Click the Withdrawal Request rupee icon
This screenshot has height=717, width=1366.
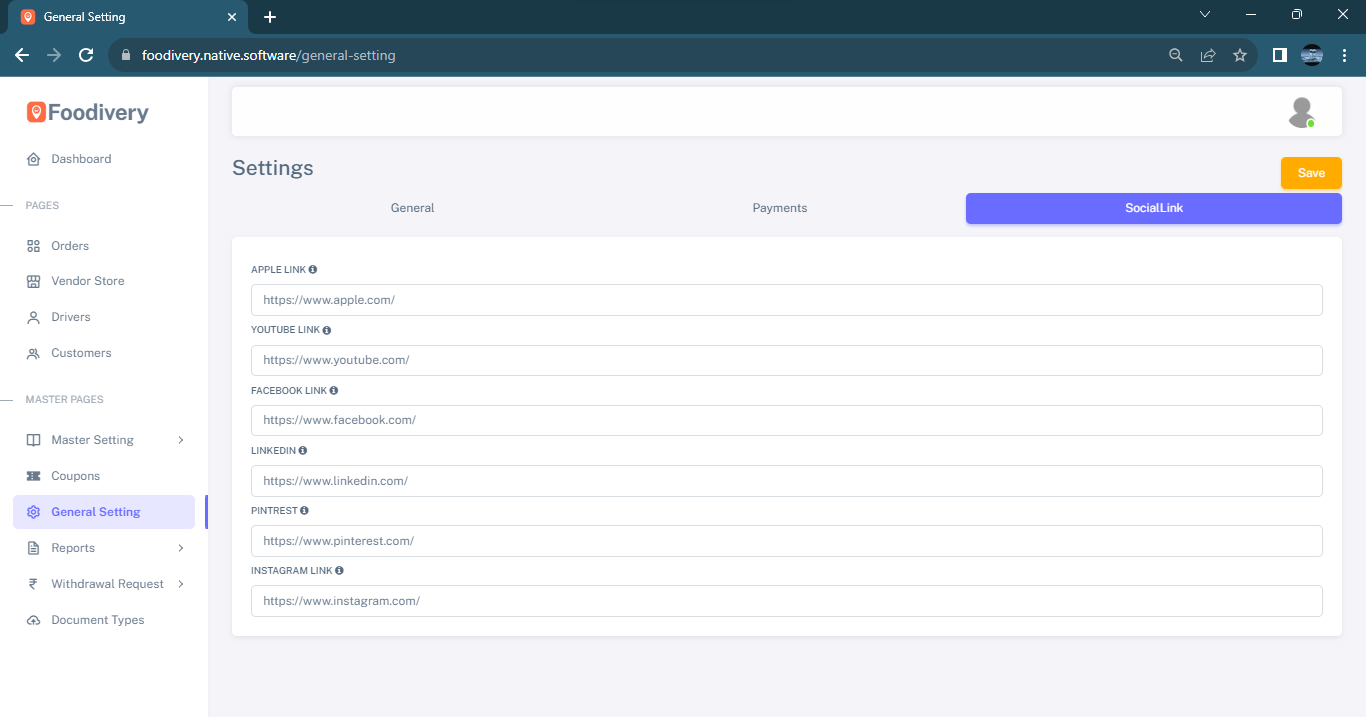33,584
